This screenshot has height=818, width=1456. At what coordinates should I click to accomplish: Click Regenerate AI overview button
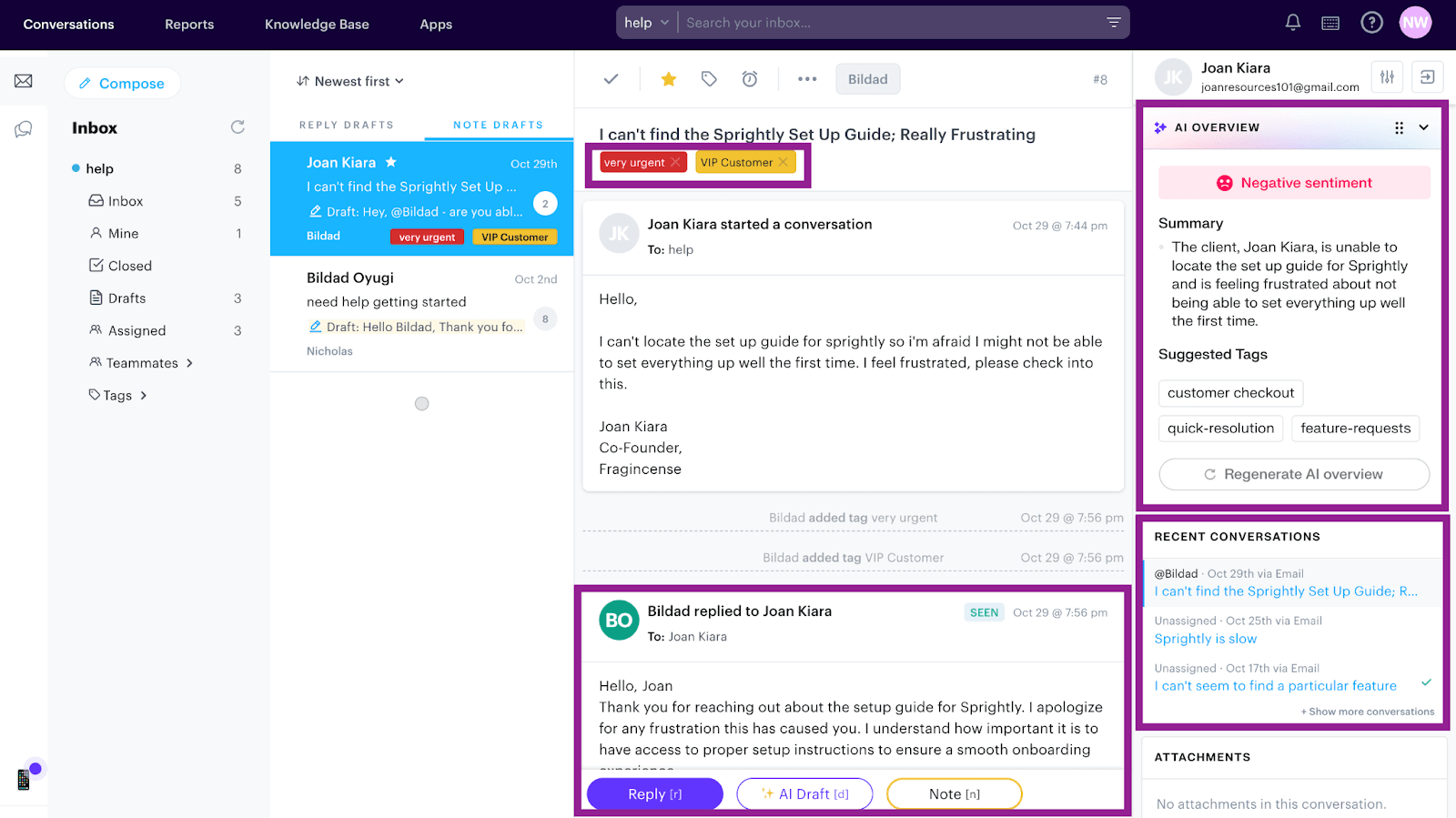pos(1294,474)
